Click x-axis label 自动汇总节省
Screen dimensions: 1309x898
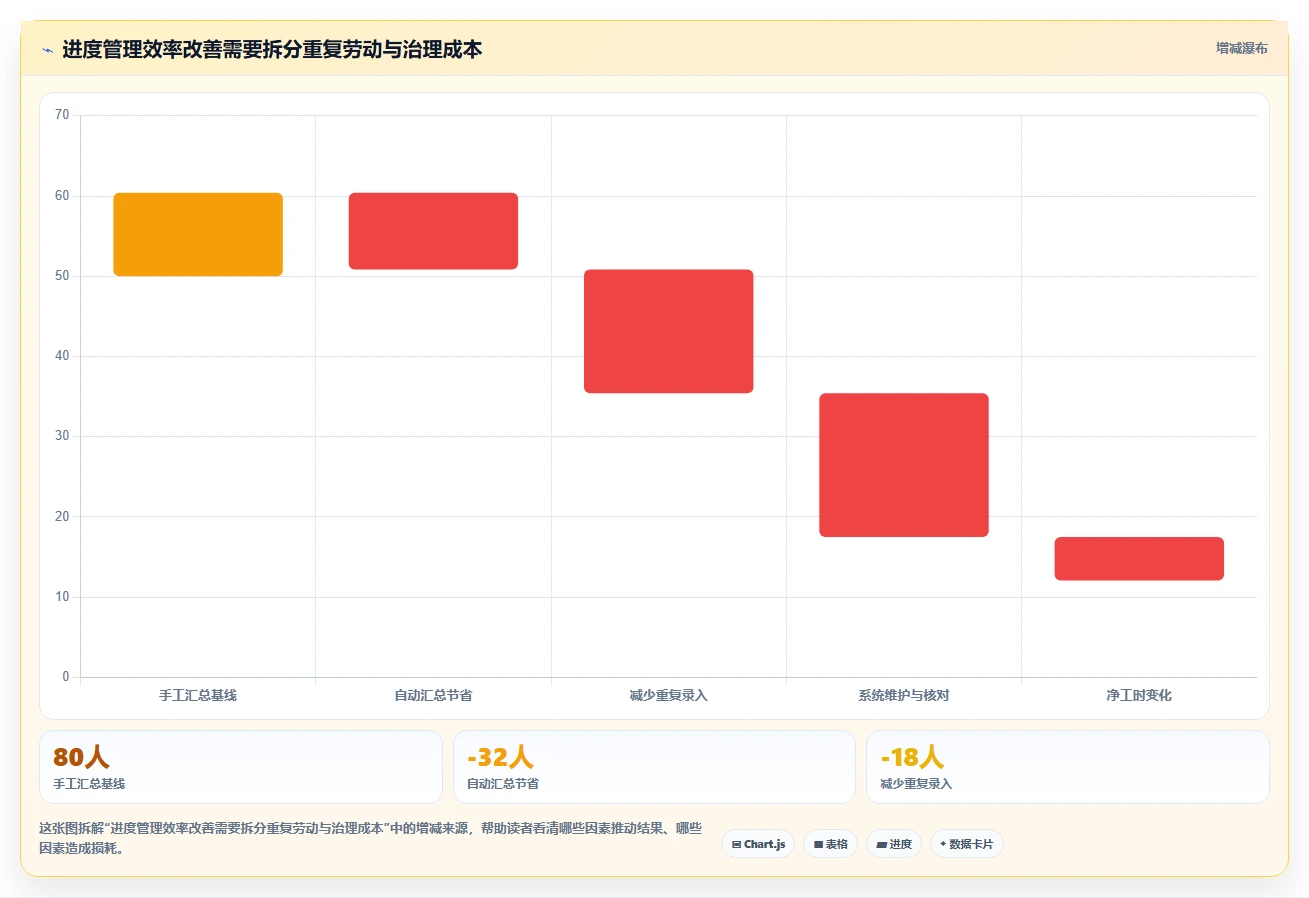pyautogui.click(x=433, y=695)
